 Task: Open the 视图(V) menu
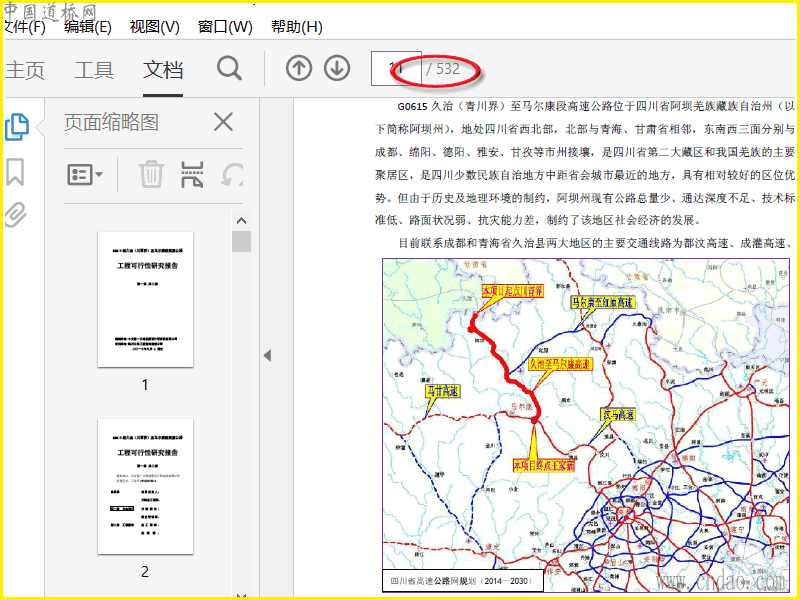(x=155, y=27)
